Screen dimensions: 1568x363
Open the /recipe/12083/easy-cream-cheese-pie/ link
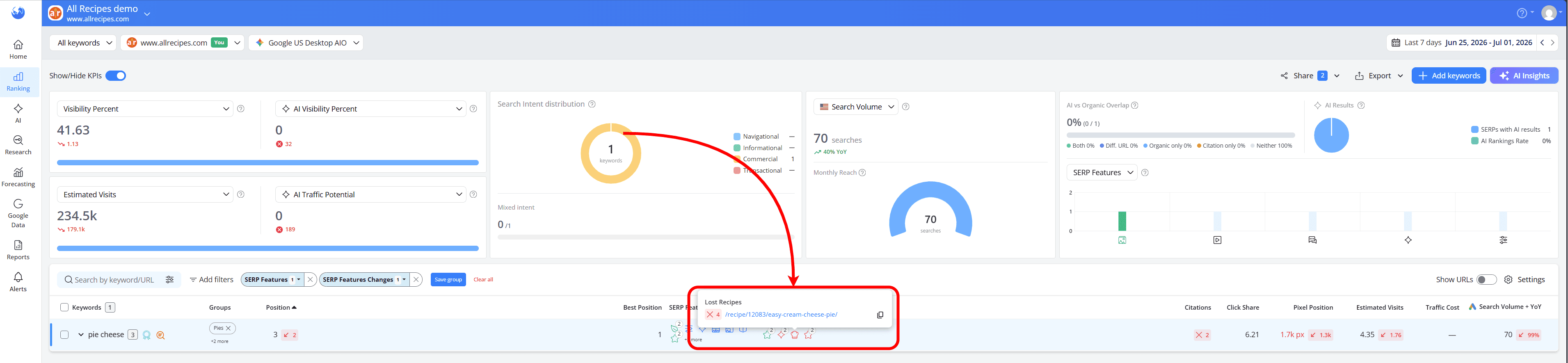(781, 315)
